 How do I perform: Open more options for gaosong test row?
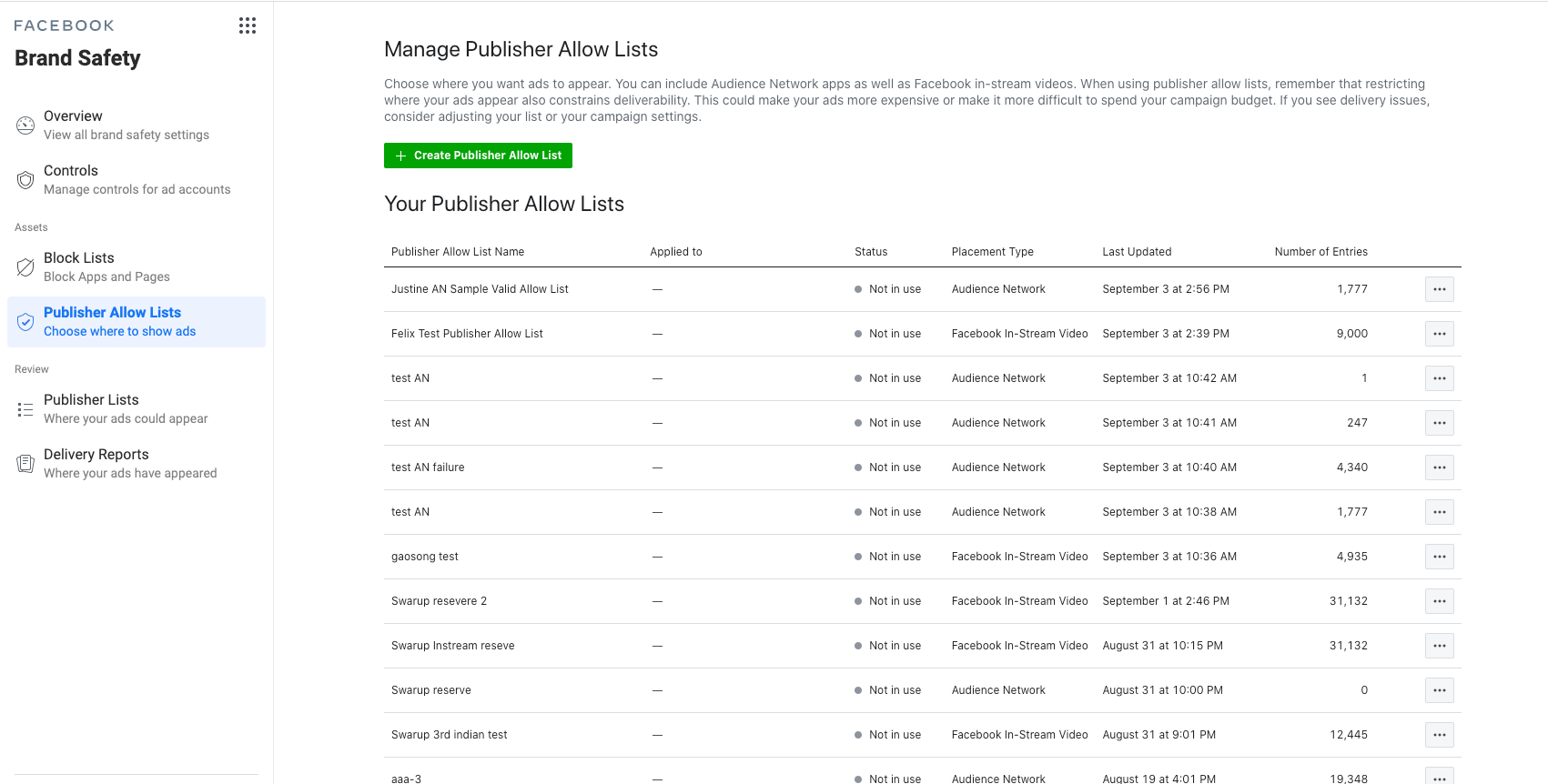(1439, 557)
